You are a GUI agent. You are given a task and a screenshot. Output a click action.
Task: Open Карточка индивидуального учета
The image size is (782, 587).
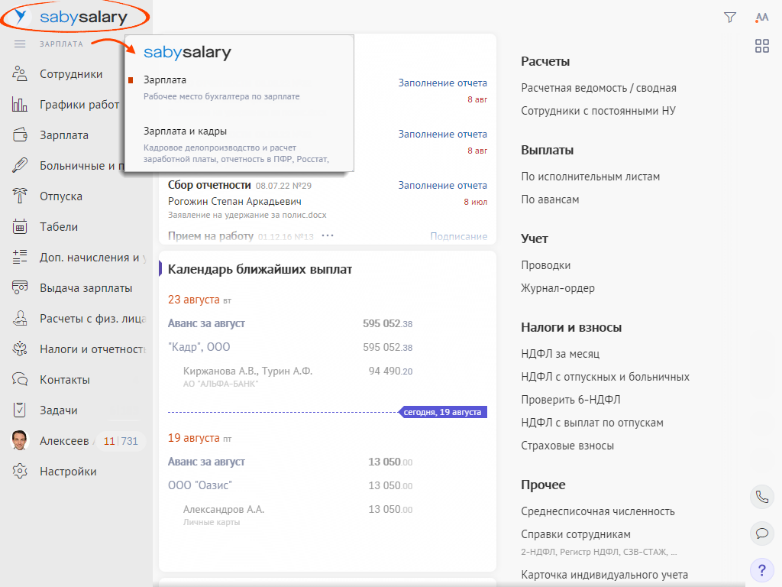click(604, 575)
